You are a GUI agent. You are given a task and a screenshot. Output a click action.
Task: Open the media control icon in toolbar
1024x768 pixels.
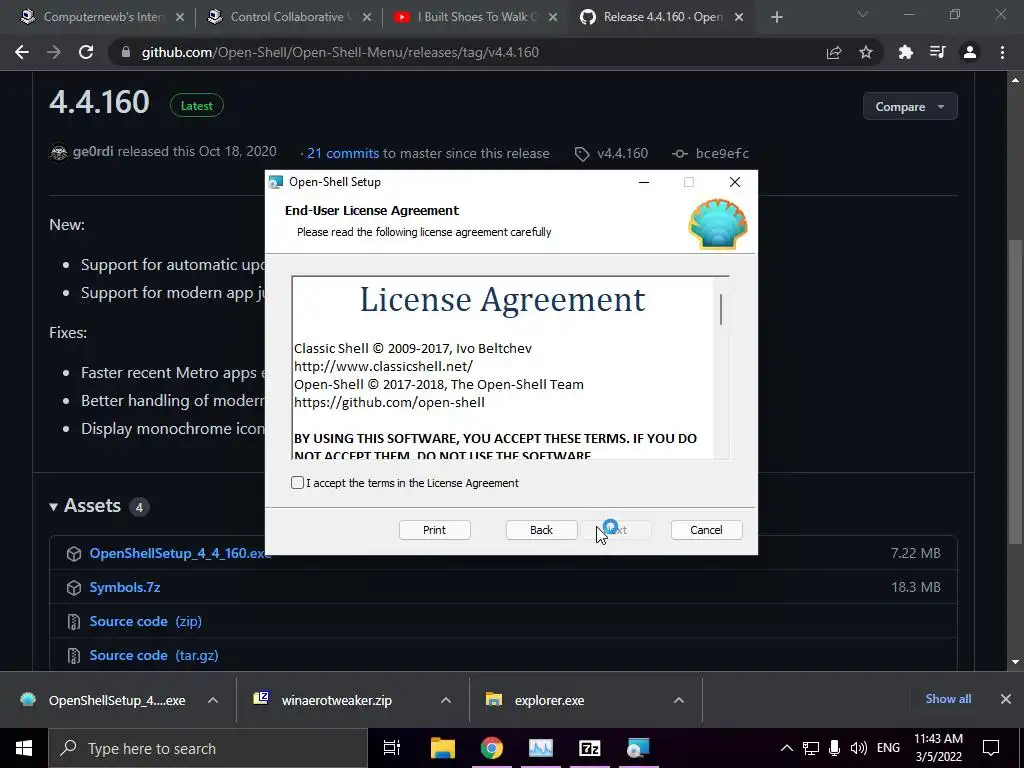click(938, 52)
